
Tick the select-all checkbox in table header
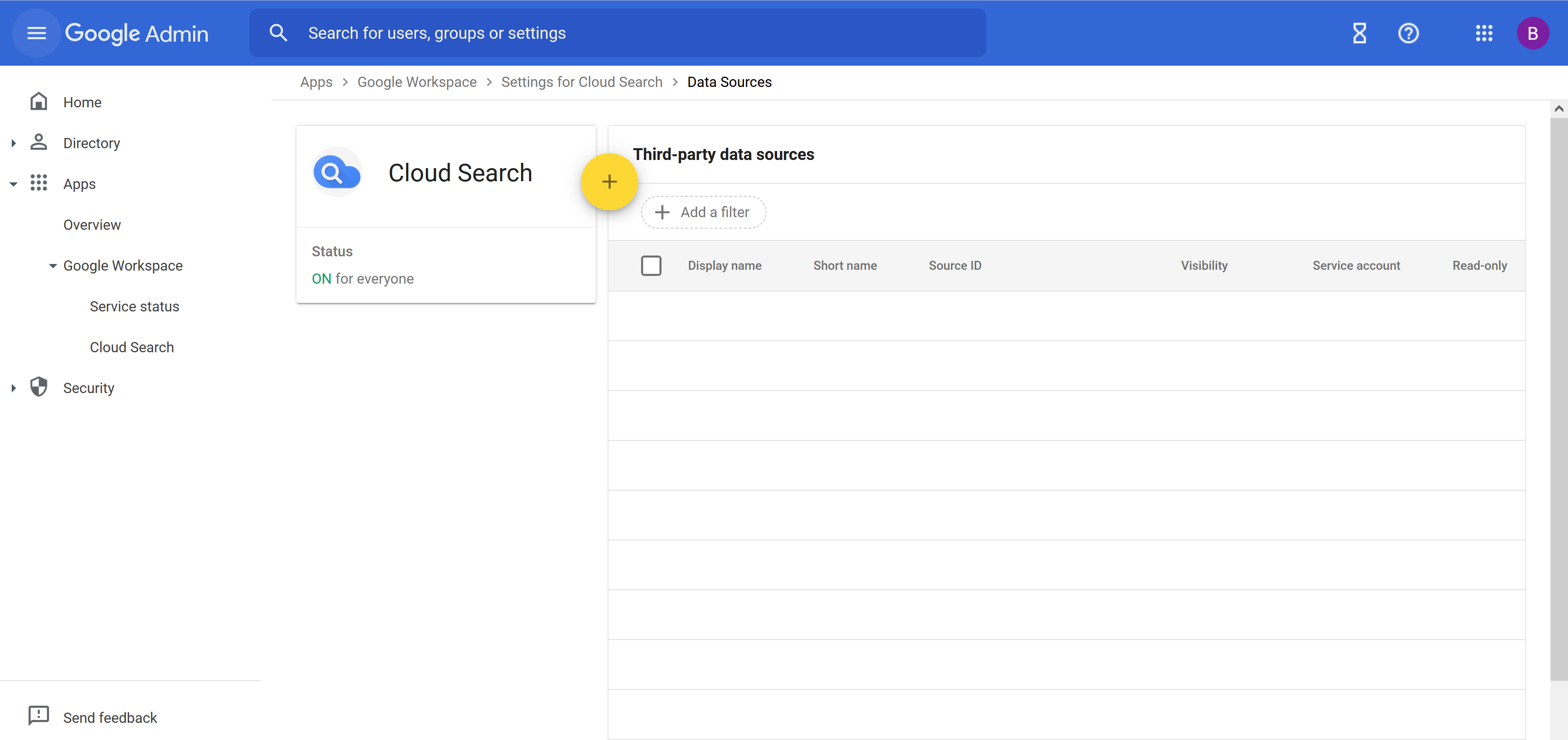pos(651,265)
